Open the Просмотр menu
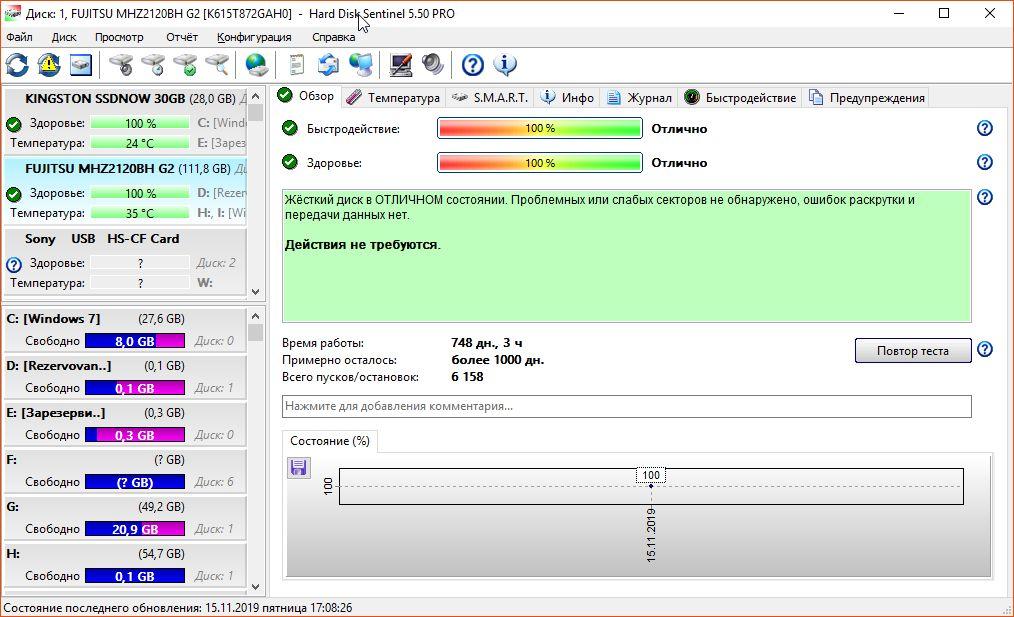This screenshot has height=617, width=1014. pyautogui.click(x=119, y=37)
